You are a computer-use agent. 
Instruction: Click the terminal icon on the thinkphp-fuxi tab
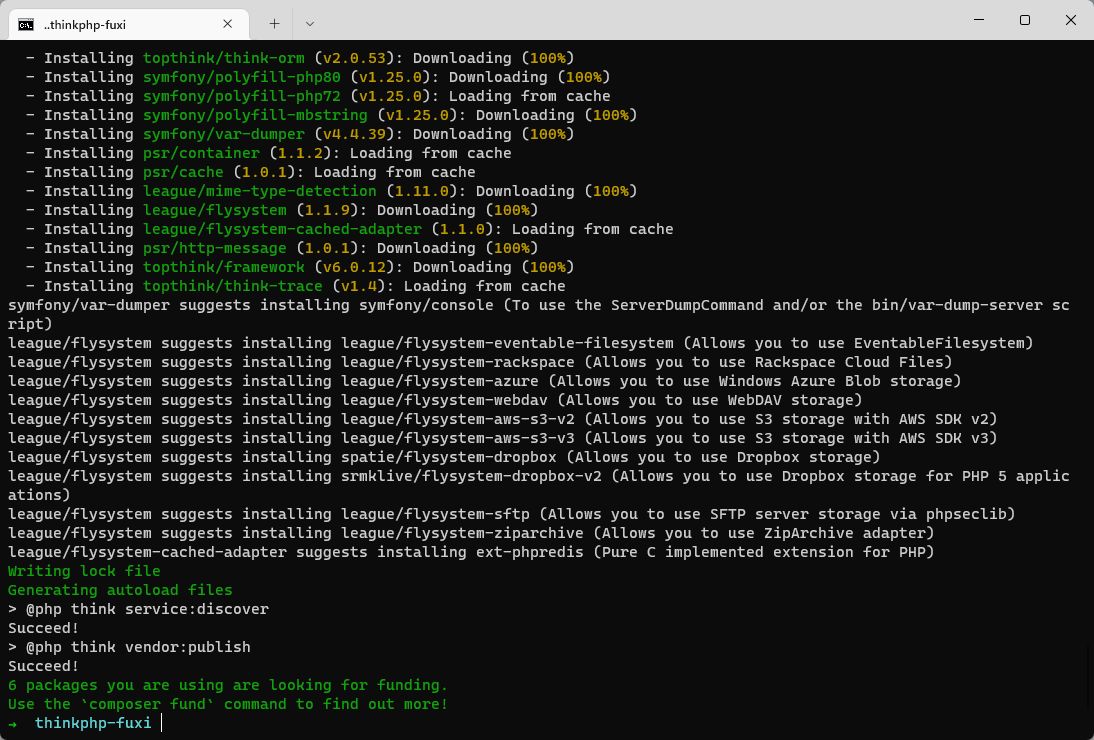tap(26, 24)
